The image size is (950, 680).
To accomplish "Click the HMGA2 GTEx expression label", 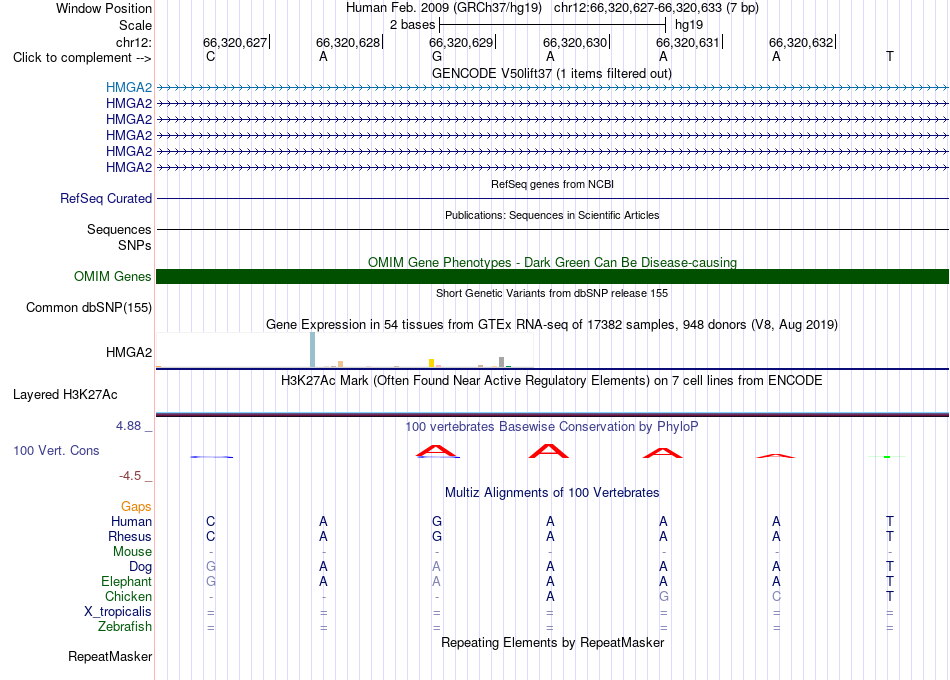I will [x=128, y=352].
